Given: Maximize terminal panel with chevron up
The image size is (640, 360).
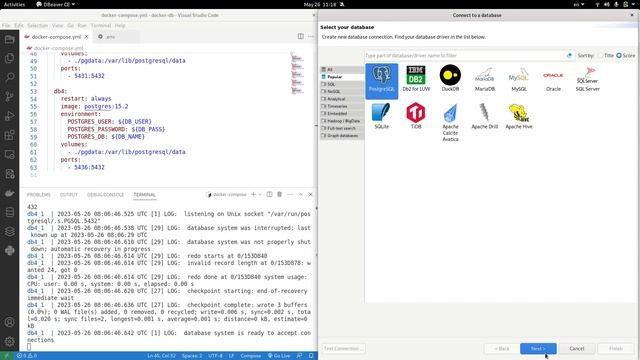Looking at the screenshot, I should coord(300,194).
